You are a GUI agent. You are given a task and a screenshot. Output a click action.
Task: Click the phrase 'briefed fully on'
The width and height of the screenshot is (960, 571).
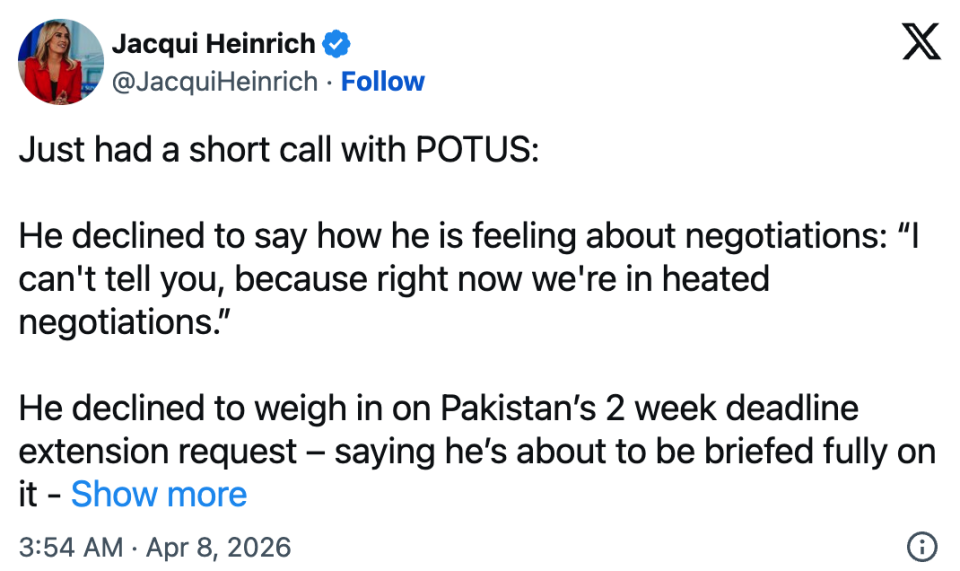[824, 451]
